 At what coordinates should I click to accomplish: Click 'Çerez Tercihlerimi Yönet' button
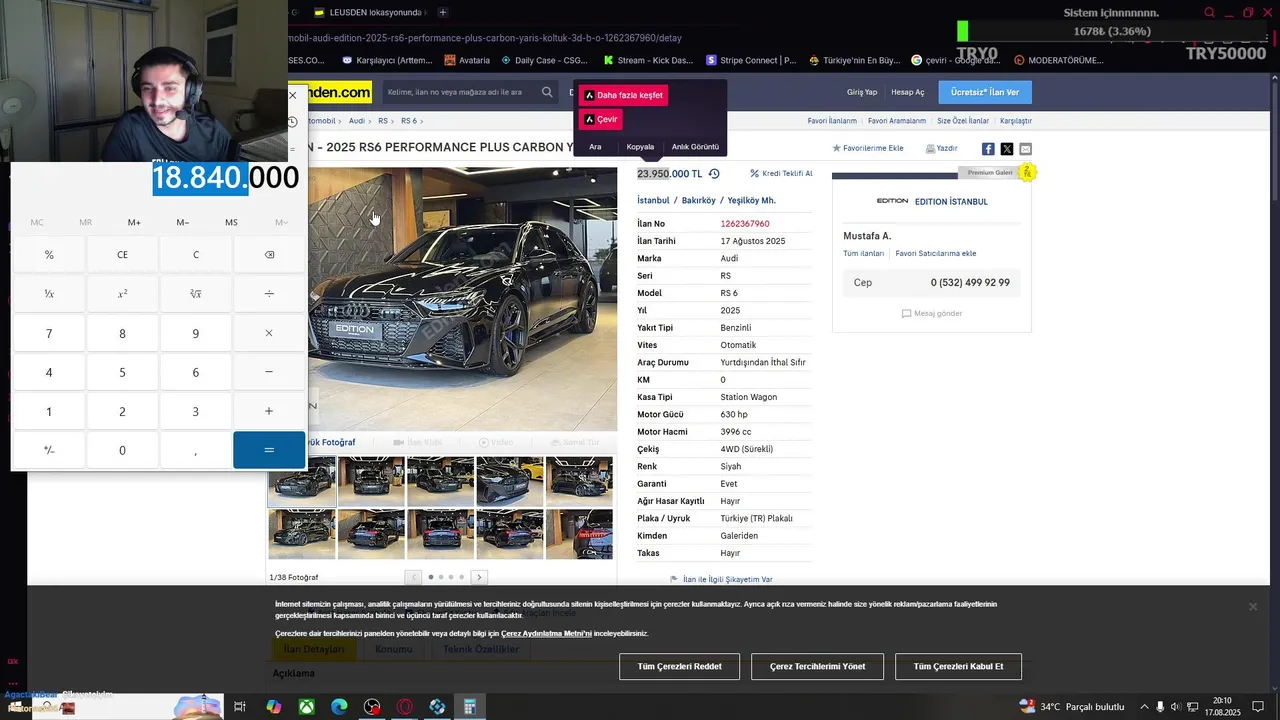(x=818, y=667)
